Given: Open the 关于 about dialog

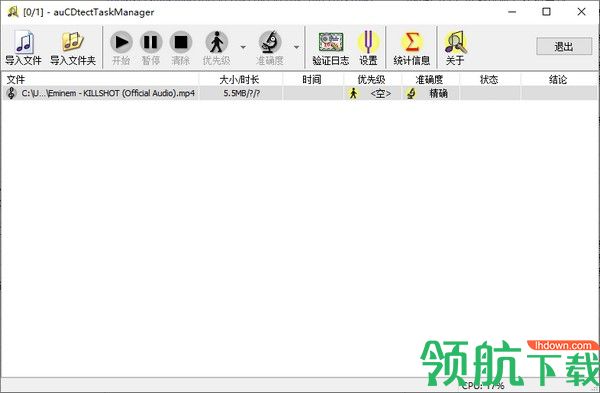Looking at the screenshot, I should (x=455, y=47).
